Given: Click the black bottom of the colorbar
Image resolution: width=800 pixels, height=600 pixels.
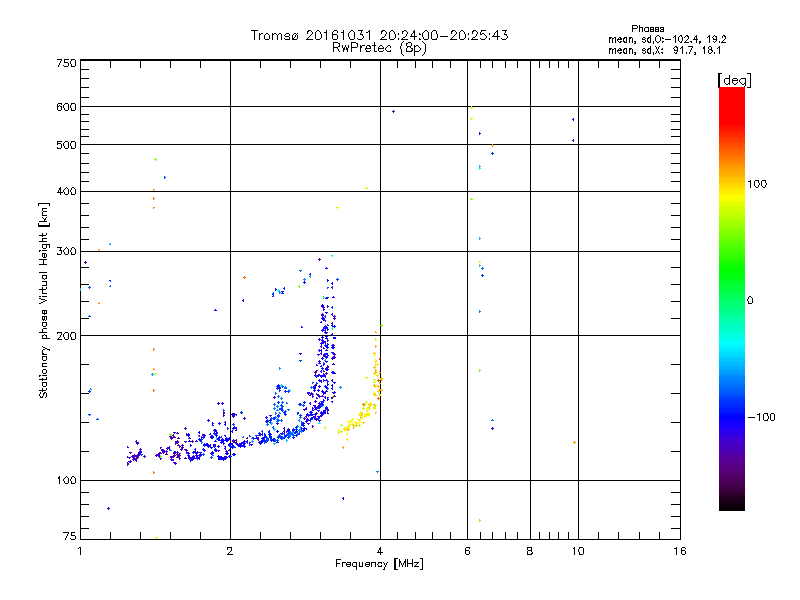Looking at the screenshot, I should [732, 503].
